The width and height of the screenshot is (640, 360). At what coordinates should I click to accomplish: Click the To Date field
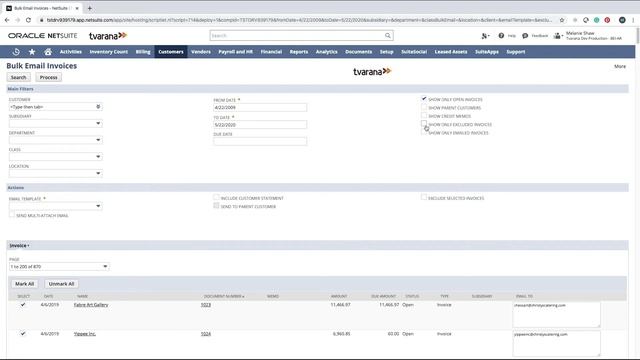[x=260, y=124]
